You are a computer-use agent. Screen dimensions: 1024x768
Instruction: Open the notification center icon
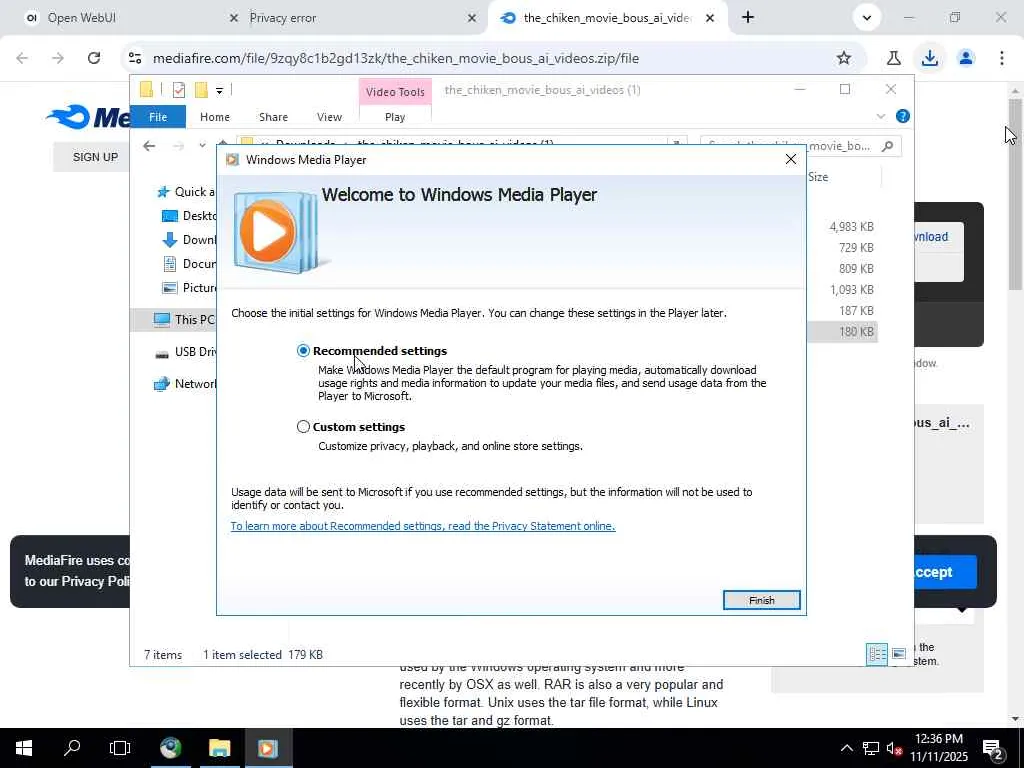[x=992, y=748]
